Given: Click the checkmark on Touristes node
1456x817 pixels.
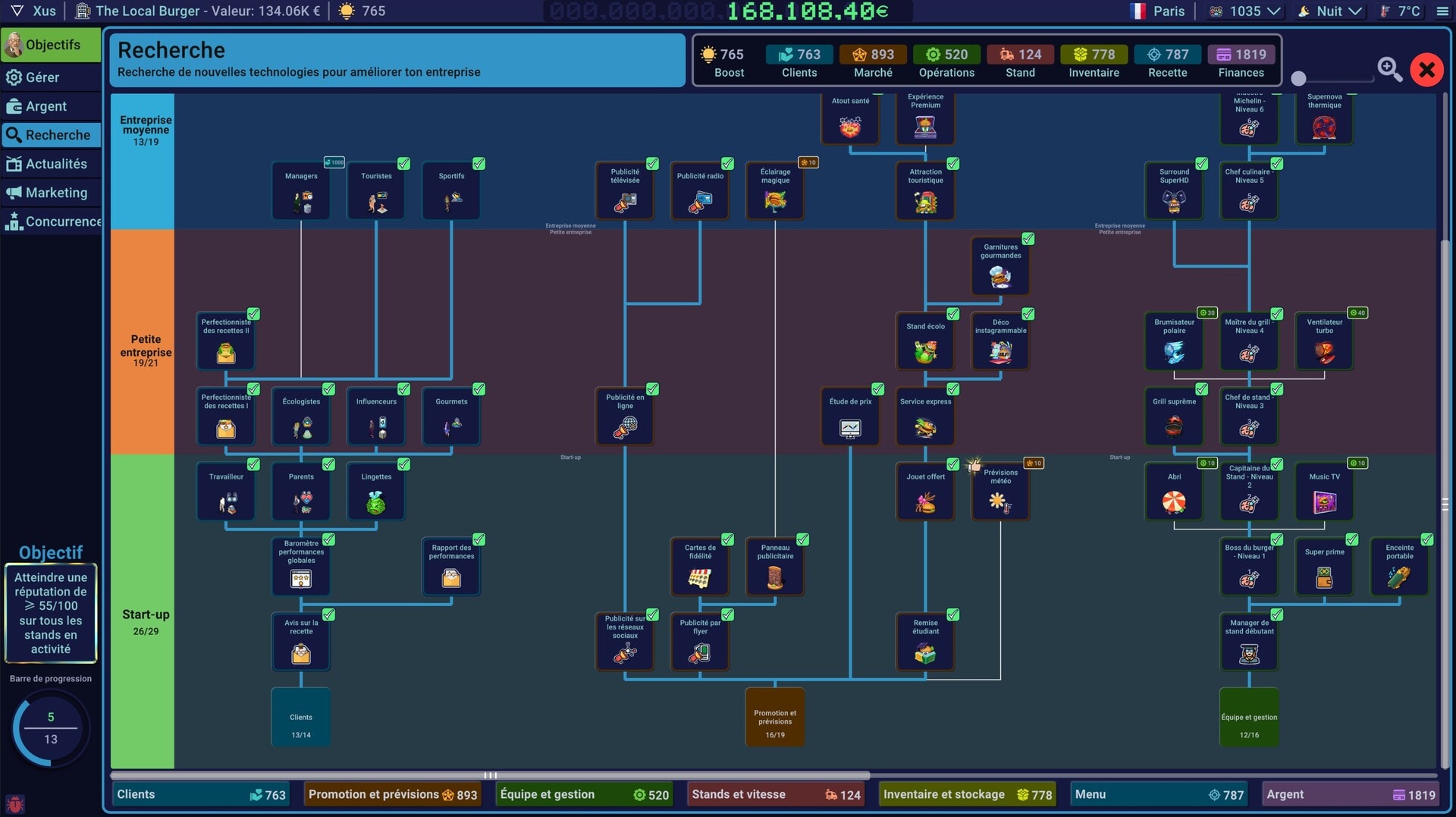Looking at the screenshot, I should tap(404, 164).
